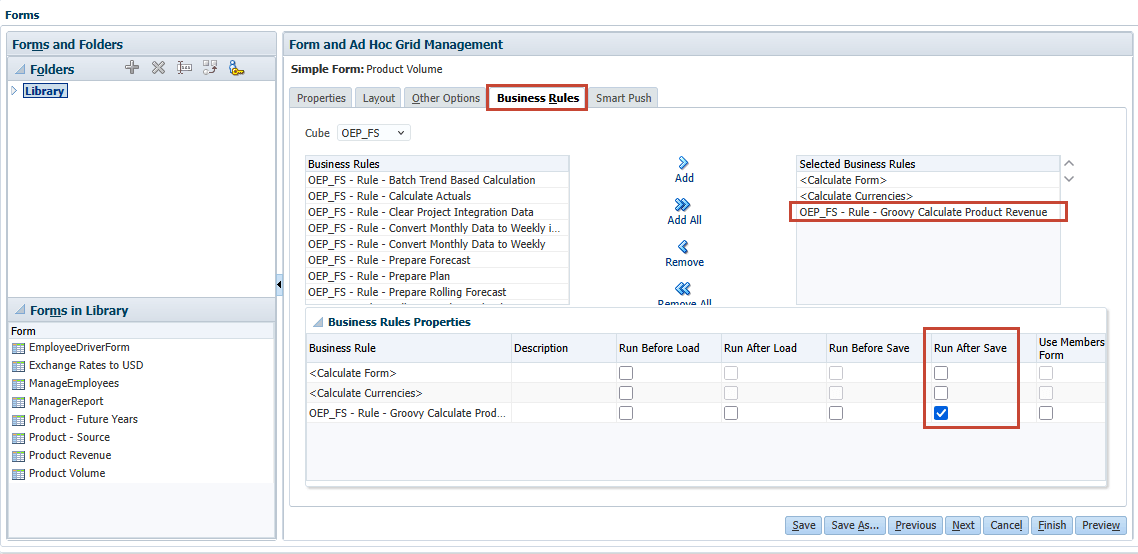Switch to the Layout tab
Screen dimensions: 1138x554
point(379,98)
